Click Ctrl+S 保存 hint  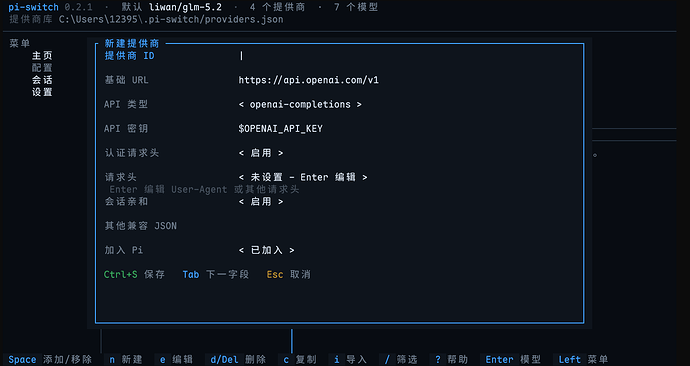click(x=134, y=274)
